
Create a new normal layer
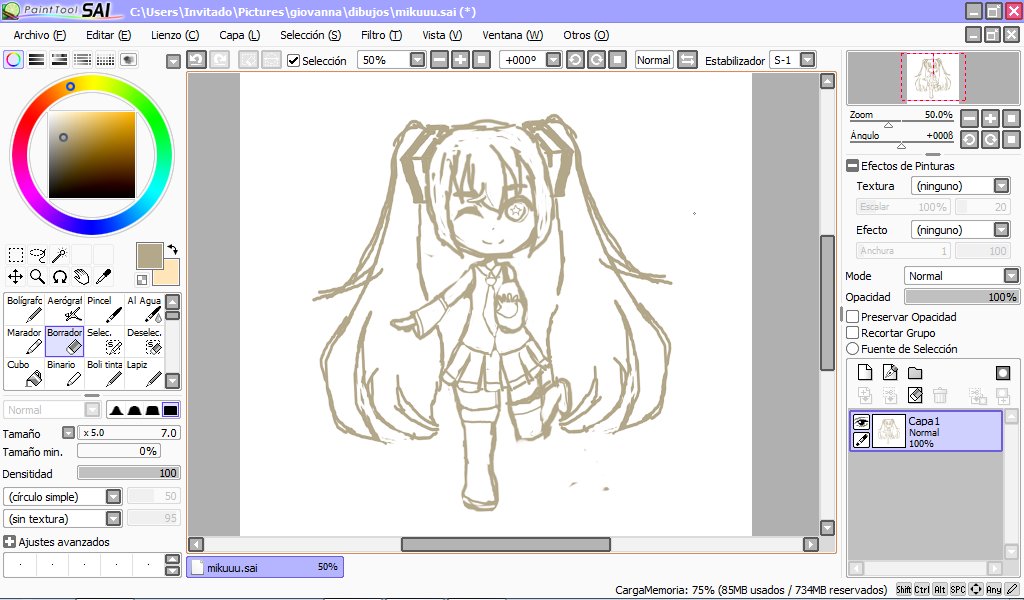coord(865,372)
